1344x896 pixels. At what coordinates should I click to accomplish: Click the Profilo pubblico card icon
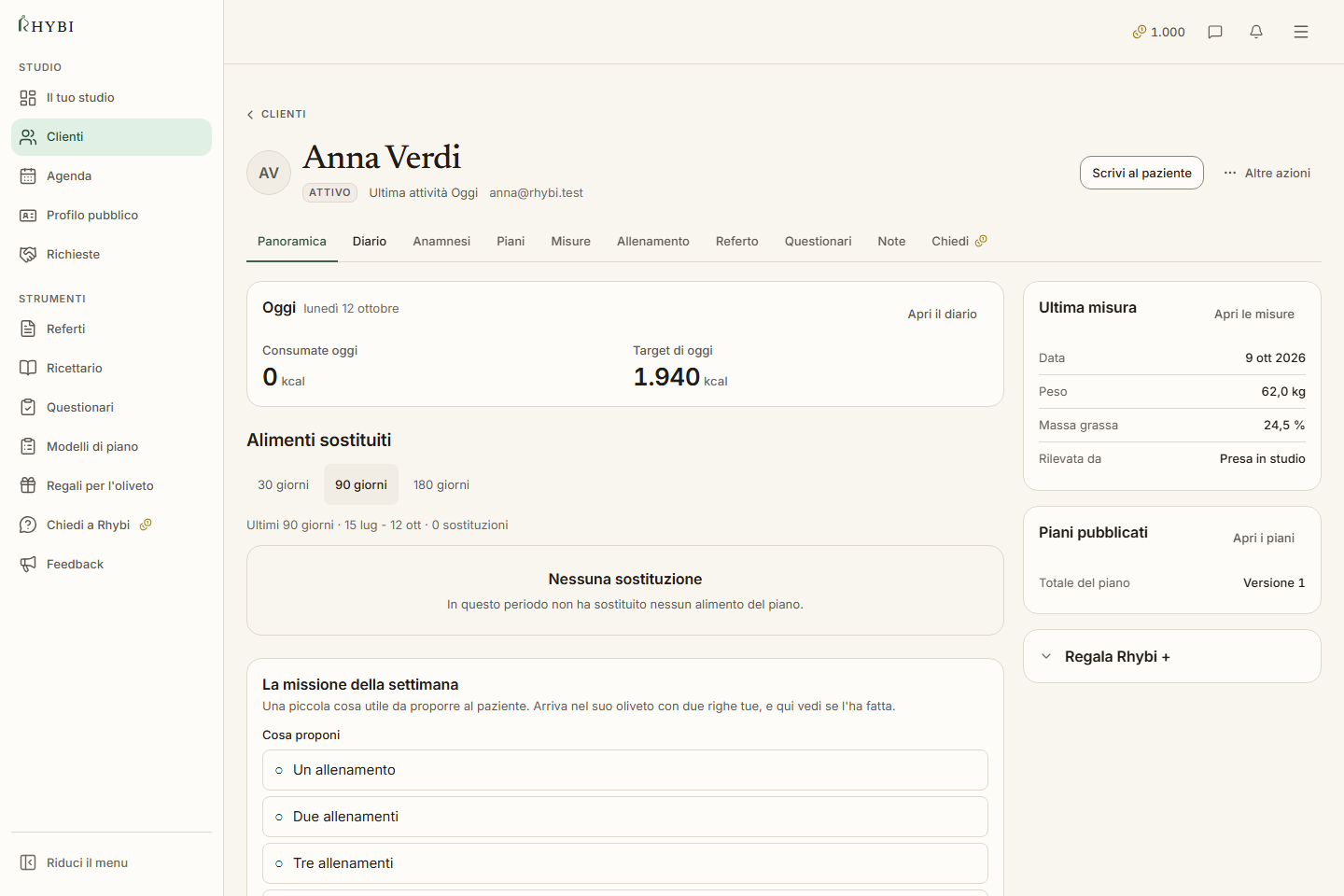(x=28, y=216)
